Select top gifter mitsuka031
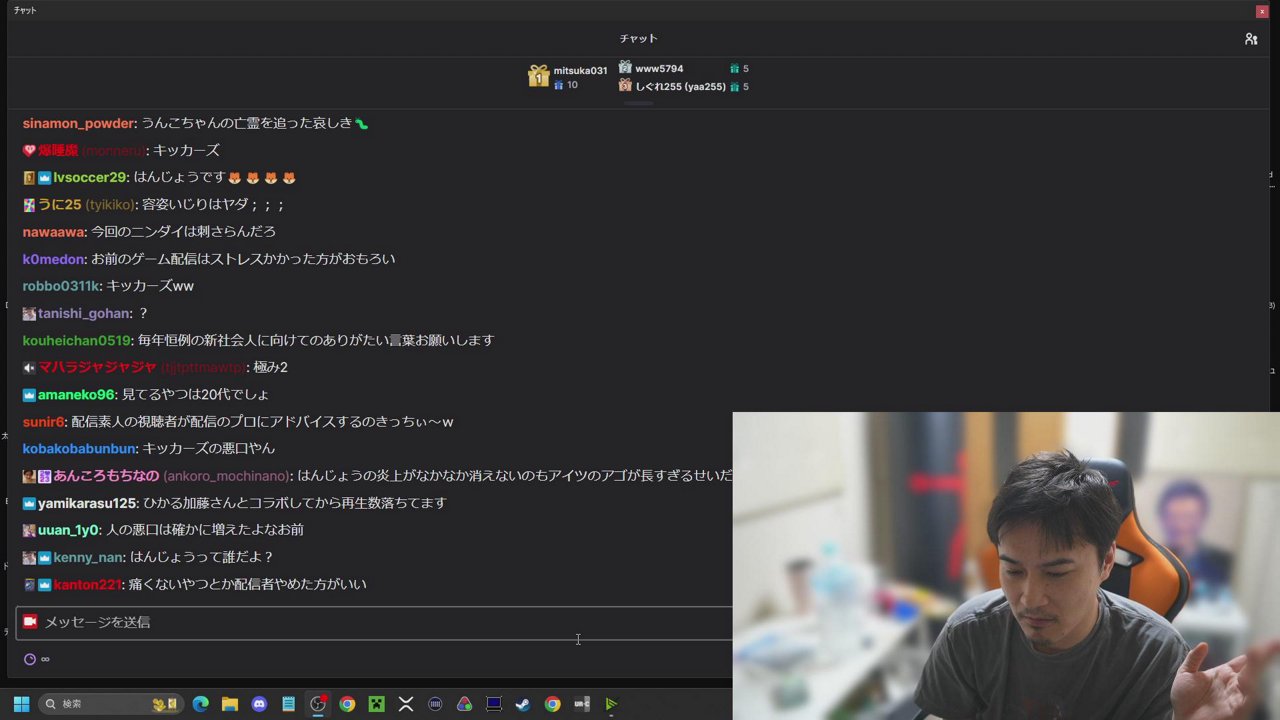1280x720 pixels. (580, 71)
